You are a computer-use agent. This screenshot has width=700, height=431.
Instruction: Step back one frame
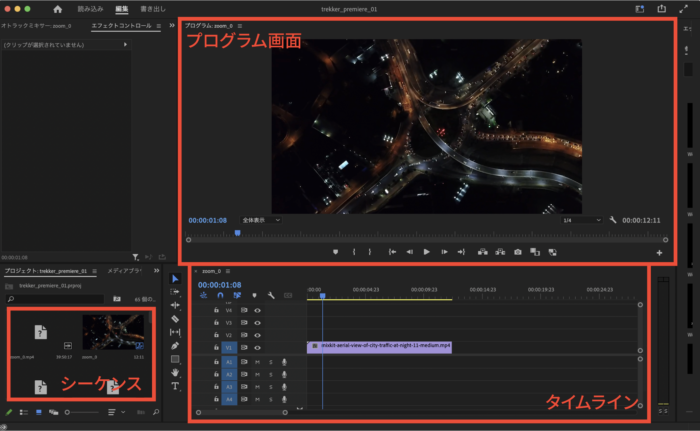pyautogui.click(x=409, y=252)
